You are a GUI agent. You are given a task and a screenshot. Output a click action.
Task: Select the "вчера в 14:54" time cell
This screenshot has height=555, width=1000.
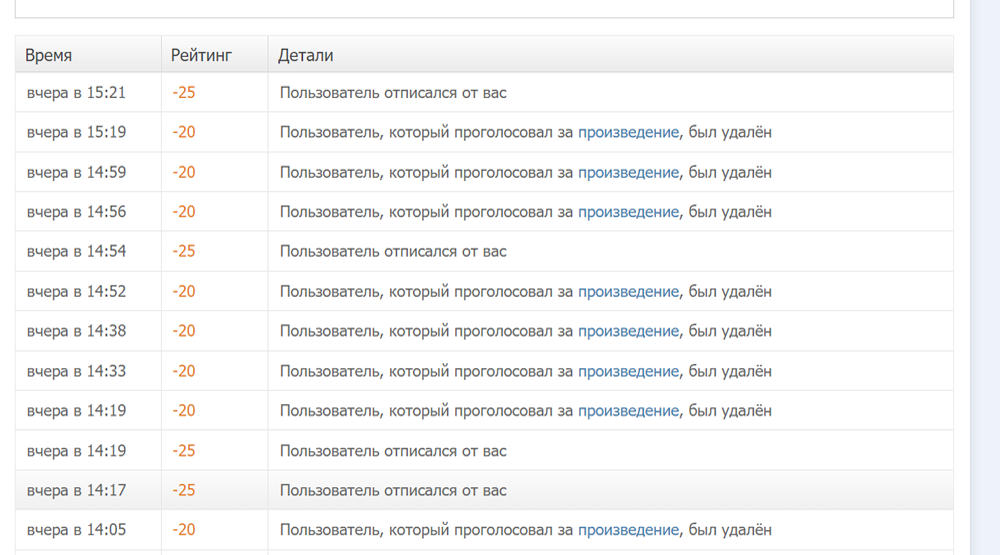pyautogui.click(x=77, y=252)
